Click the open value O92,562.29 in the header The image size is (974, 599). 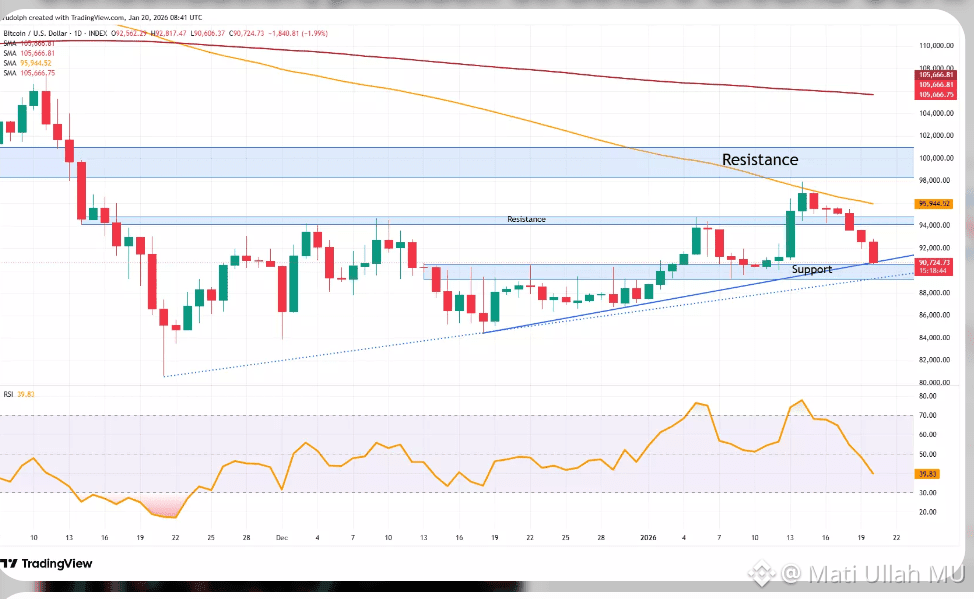[129, 34]
